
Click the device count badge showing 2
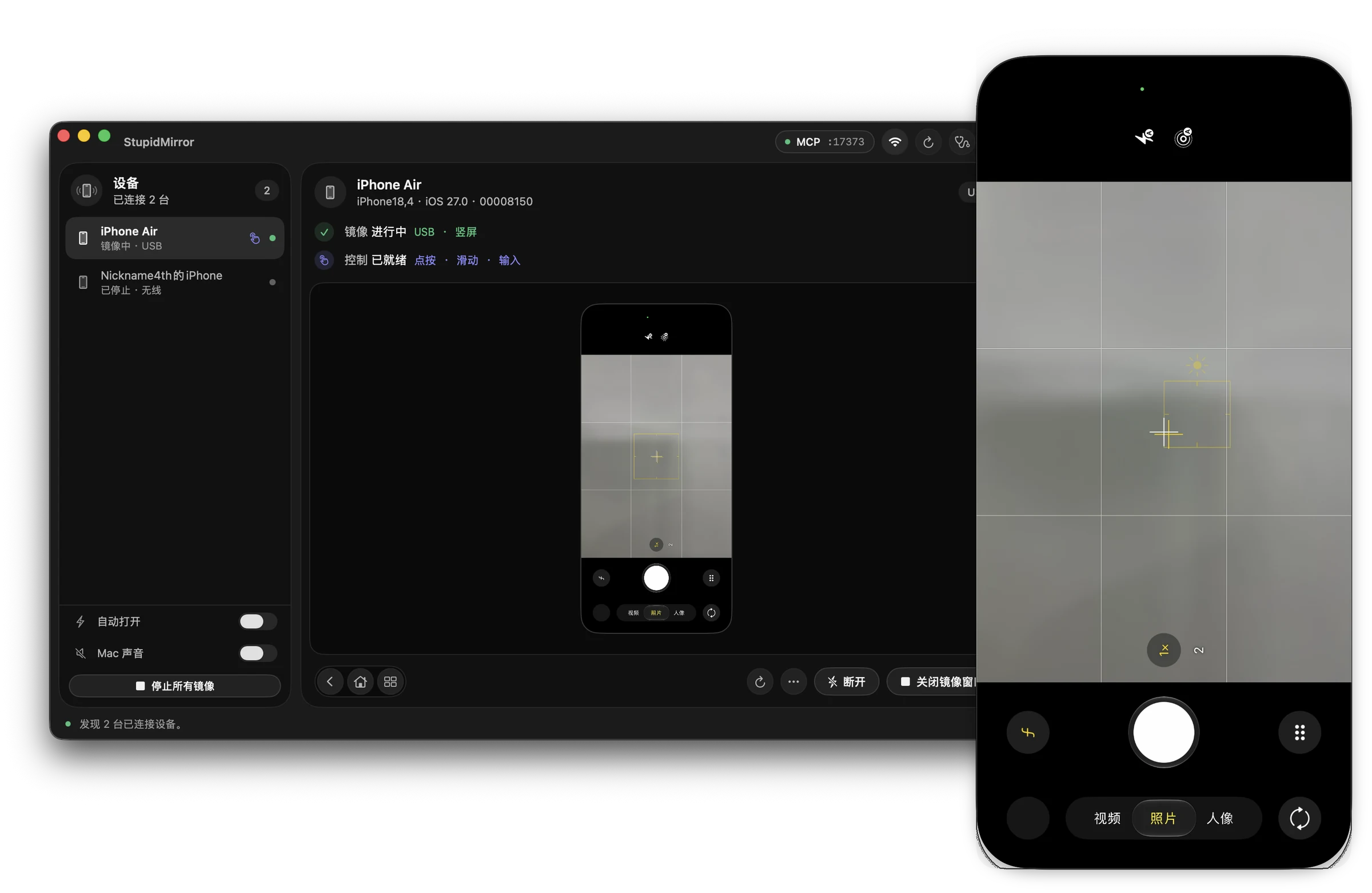(x=266, y=191)
